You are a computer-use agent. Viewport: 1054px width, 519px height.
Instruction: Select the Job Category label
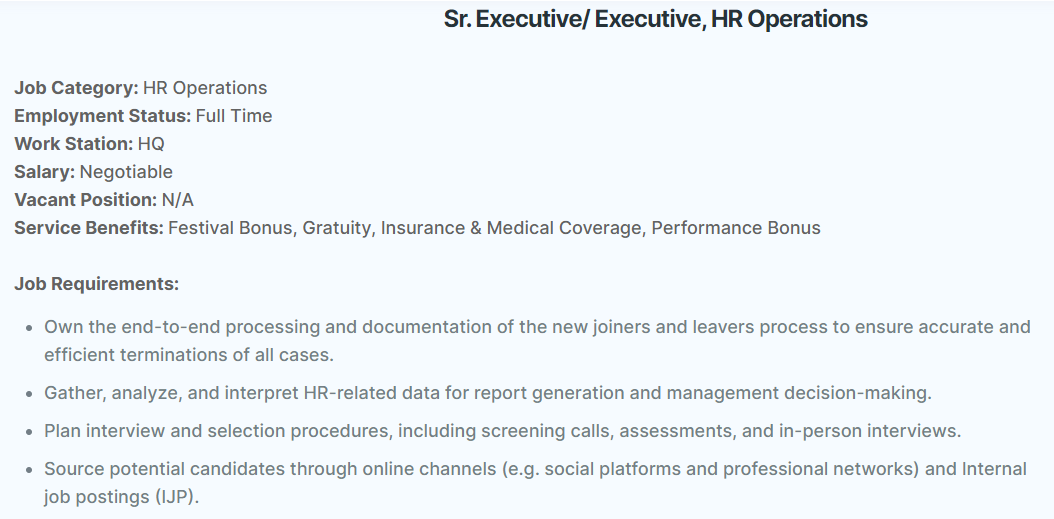[x=77, y=88]
